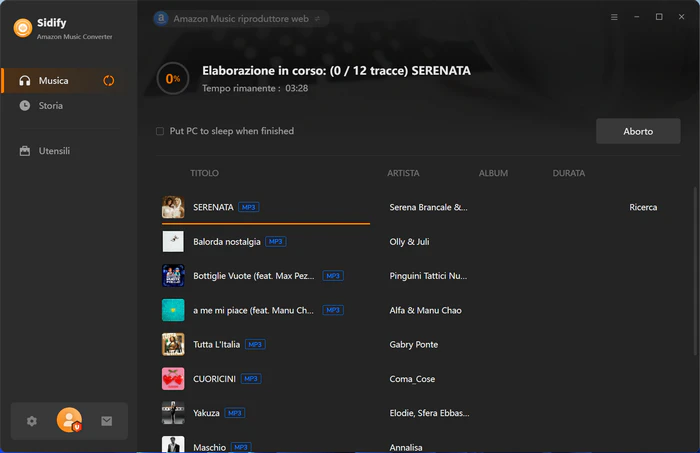Click the MP3 badge next to Yakuza
The width and height of the screenshot is (700, 453).
point(235,413)
